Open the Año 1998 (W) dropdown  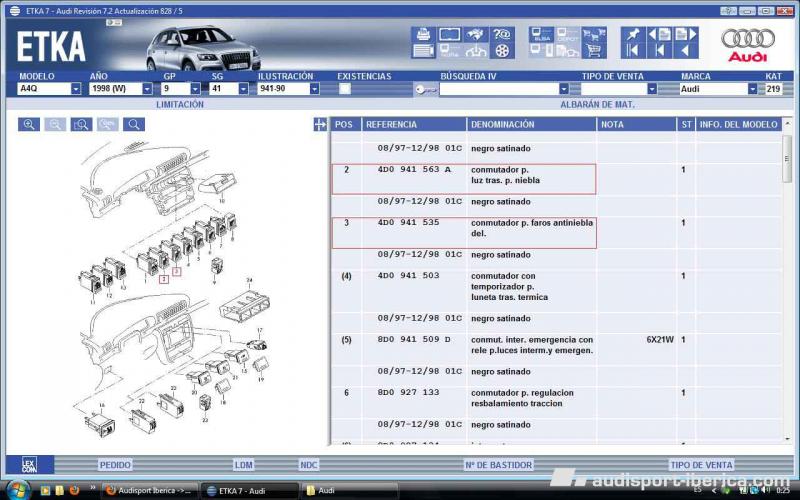point(147,89)
